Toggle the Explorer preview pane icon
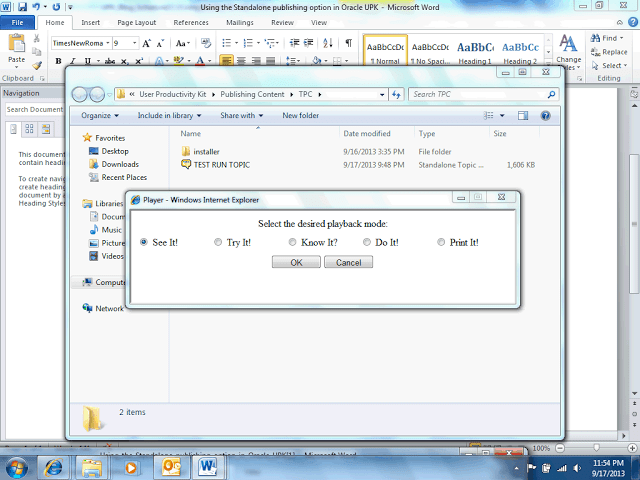Screen dimensions: 640x480 click(x=523, y=116)
